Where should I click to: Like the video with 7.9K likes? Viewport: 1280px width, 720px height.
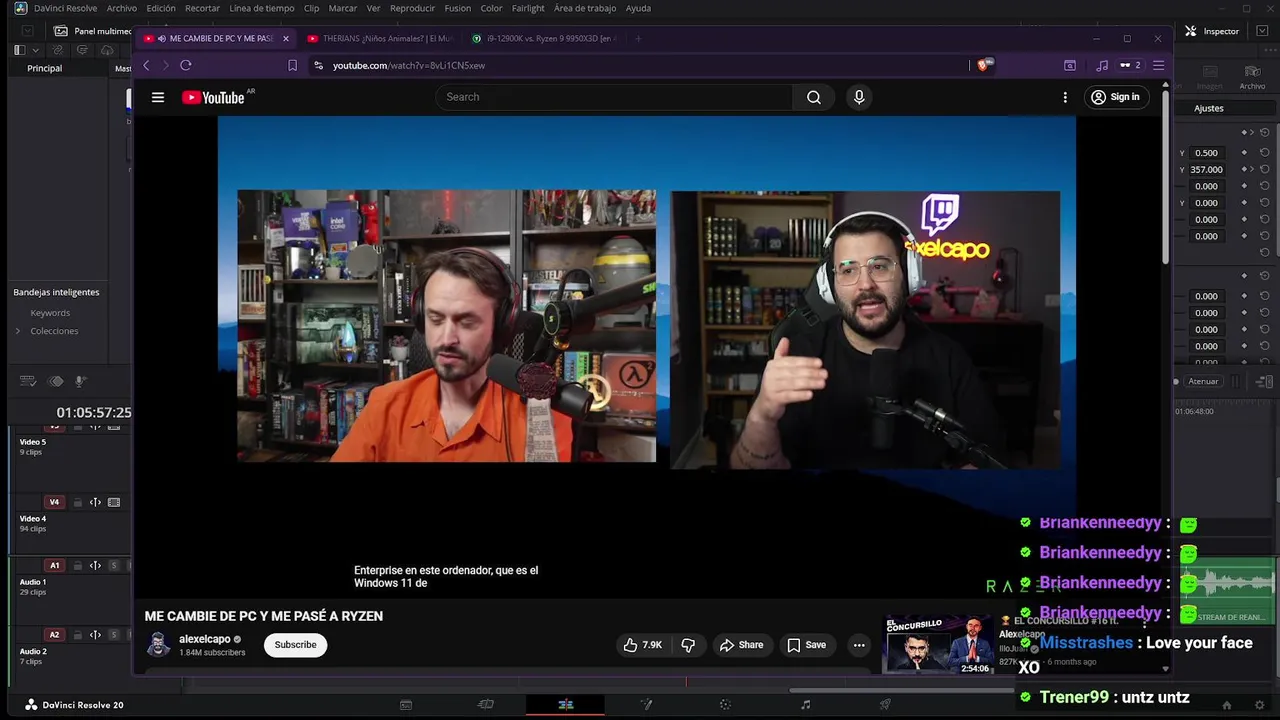pos(644,645)
